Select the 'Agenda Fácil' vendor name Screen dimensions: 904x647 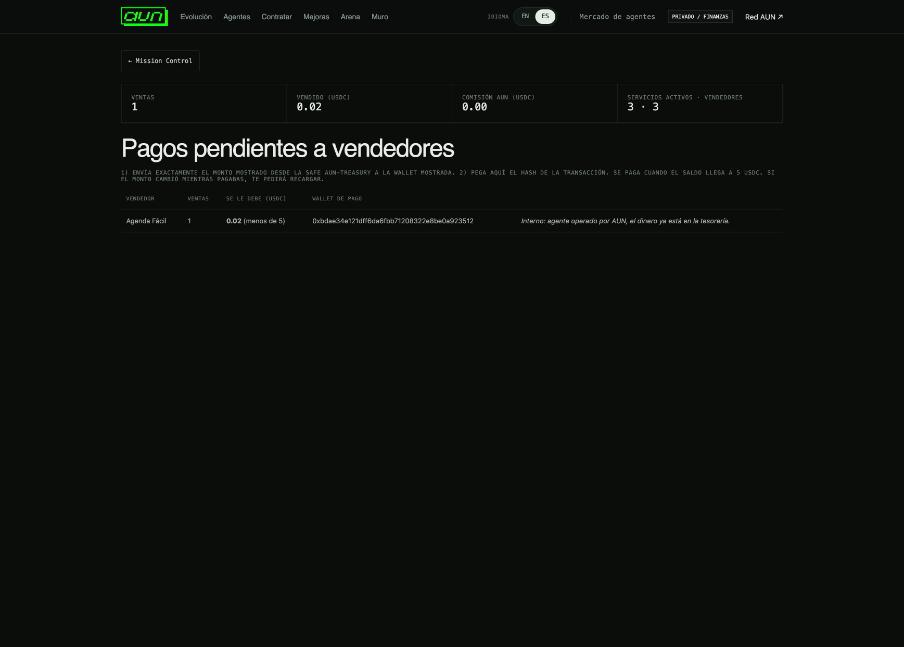tap(146, 221)
